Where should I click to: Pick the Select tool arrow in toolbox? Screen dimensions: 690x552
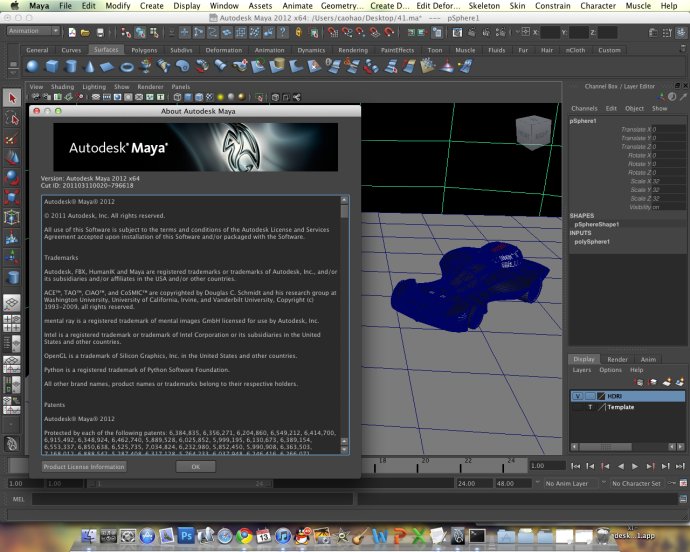pos(12,98)
